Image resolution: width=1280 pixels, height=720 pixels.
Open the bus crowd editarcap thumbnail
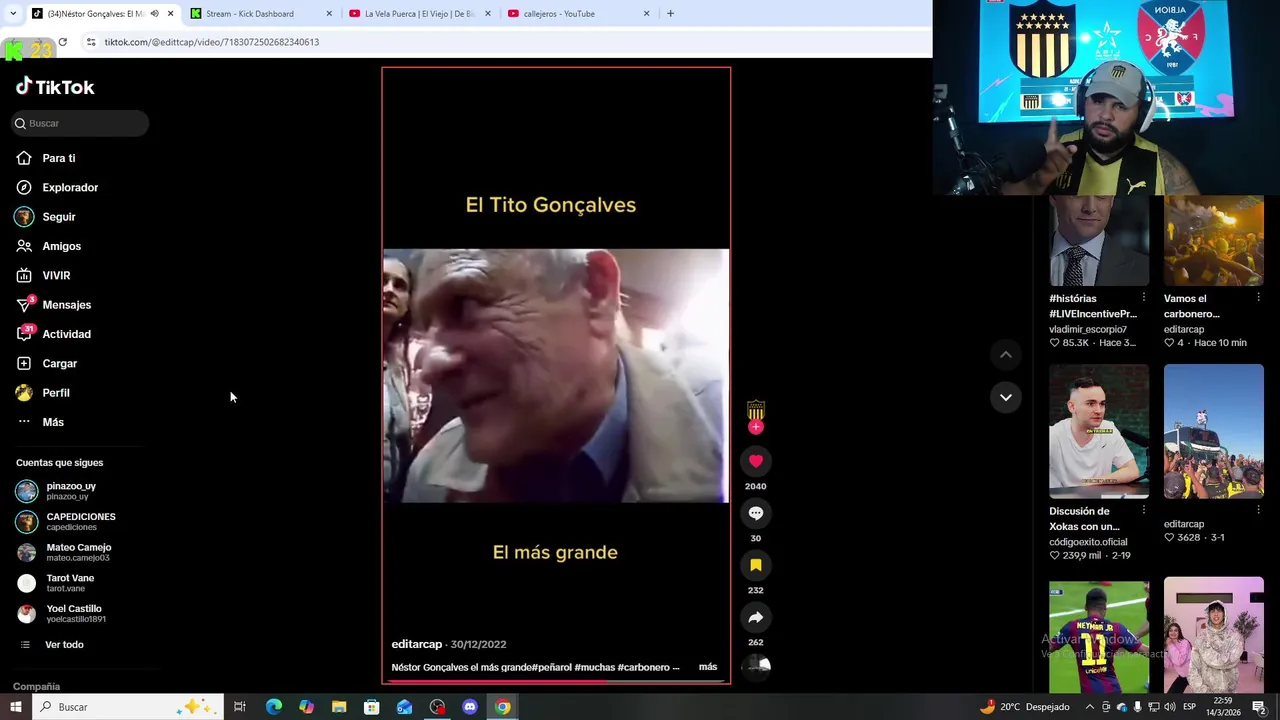(1214, 431)
